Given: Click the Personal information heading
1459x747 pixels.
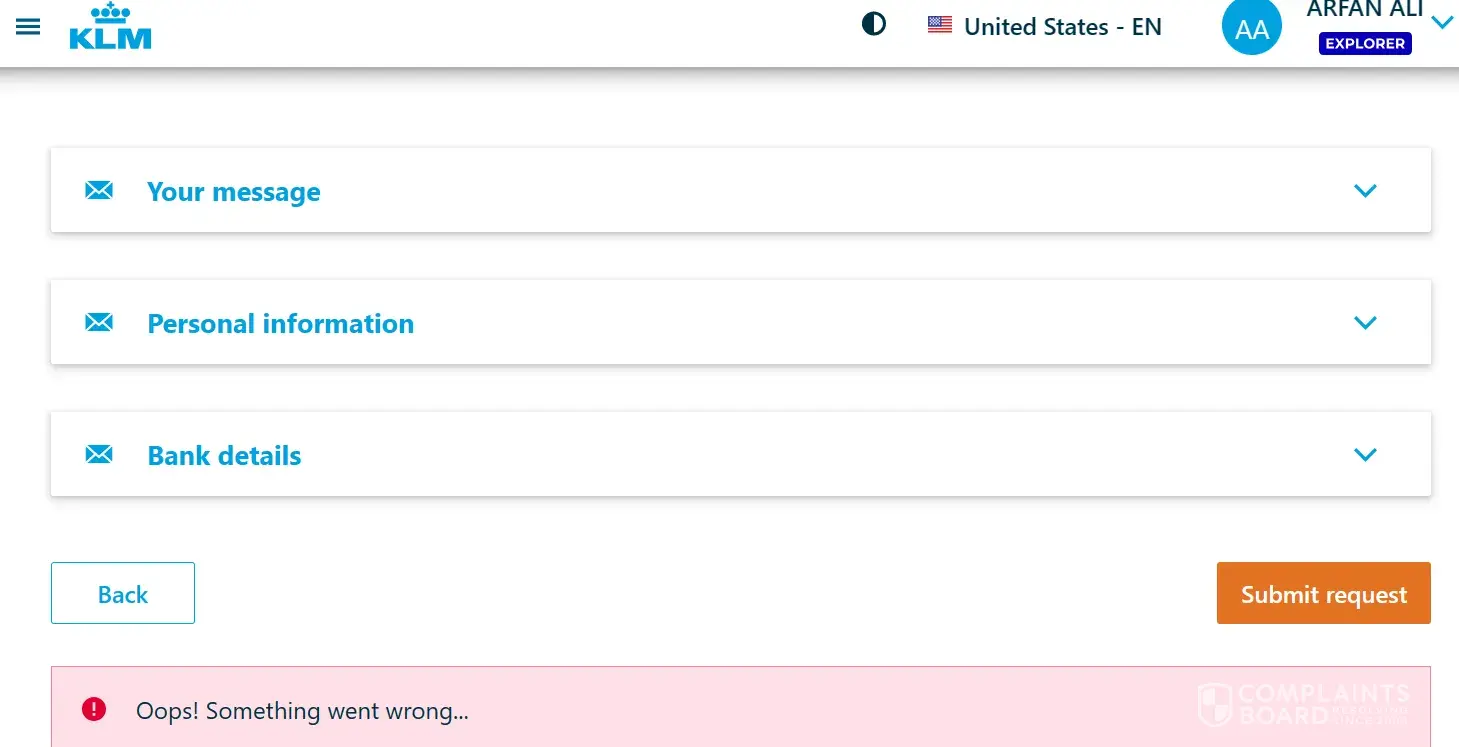Looking at the screenshot, I should pos(280,324).
